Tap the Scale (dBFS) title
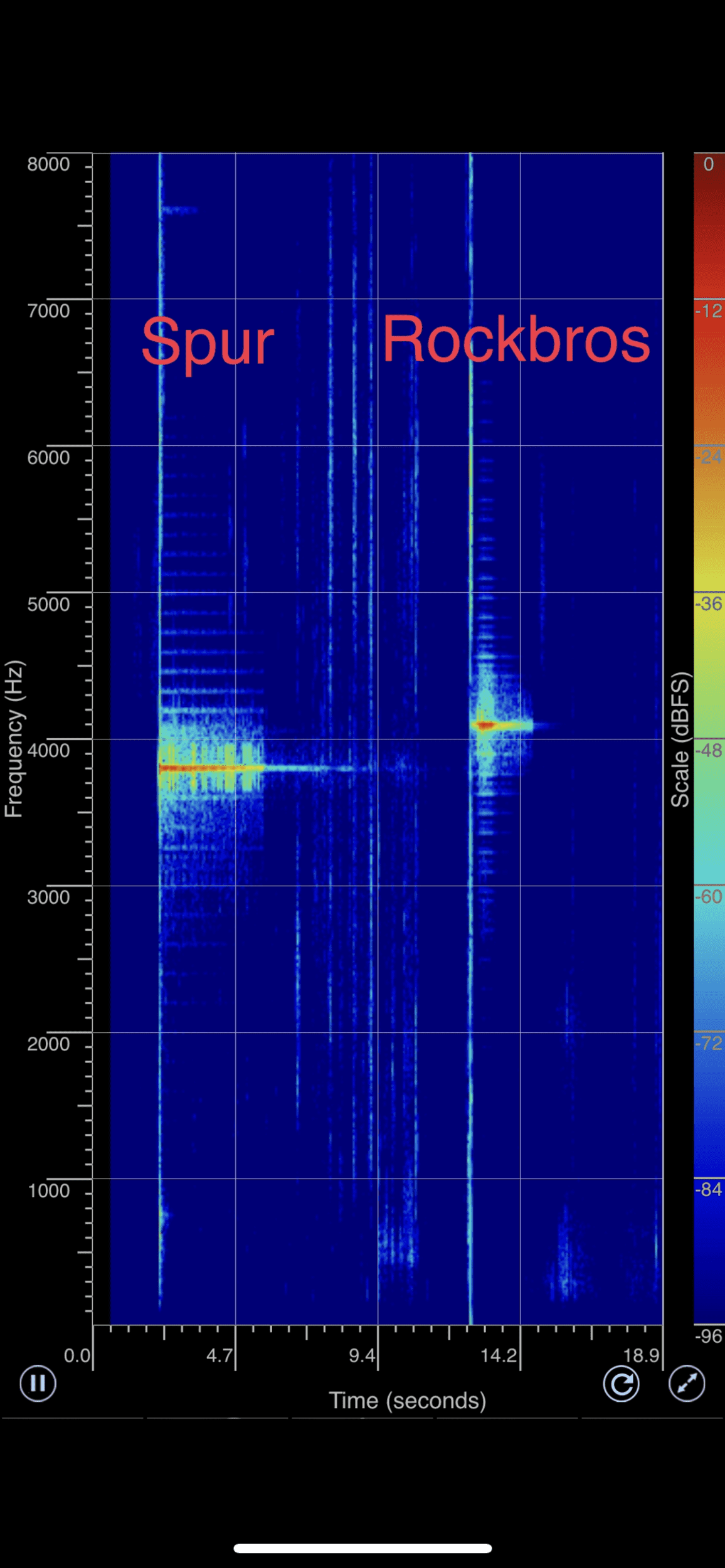This screenshot has width=725, height=1568. (680, 739)
